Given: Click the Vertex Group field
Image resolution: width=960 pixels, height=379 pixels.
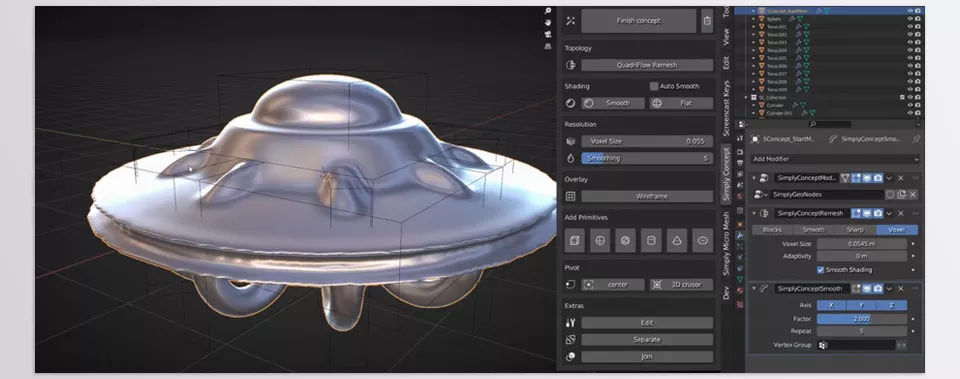Looking at the screenshot, I should point(856,345).
